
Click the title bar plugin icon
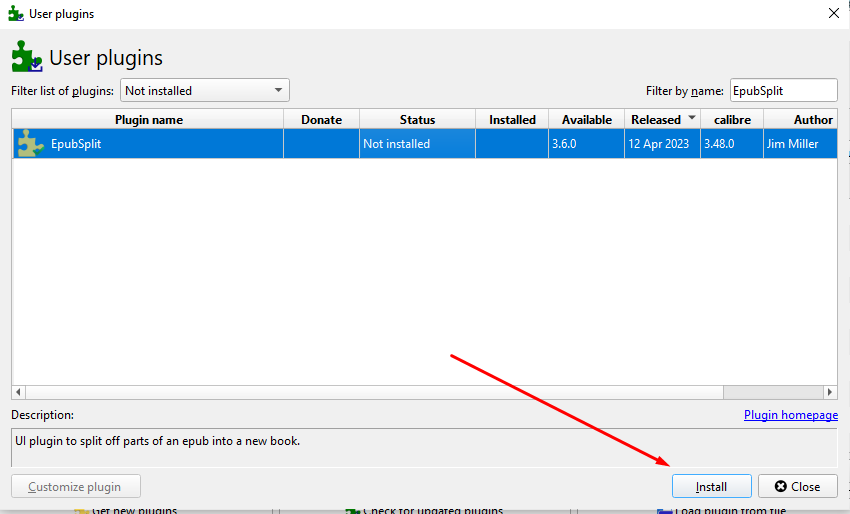16,14
